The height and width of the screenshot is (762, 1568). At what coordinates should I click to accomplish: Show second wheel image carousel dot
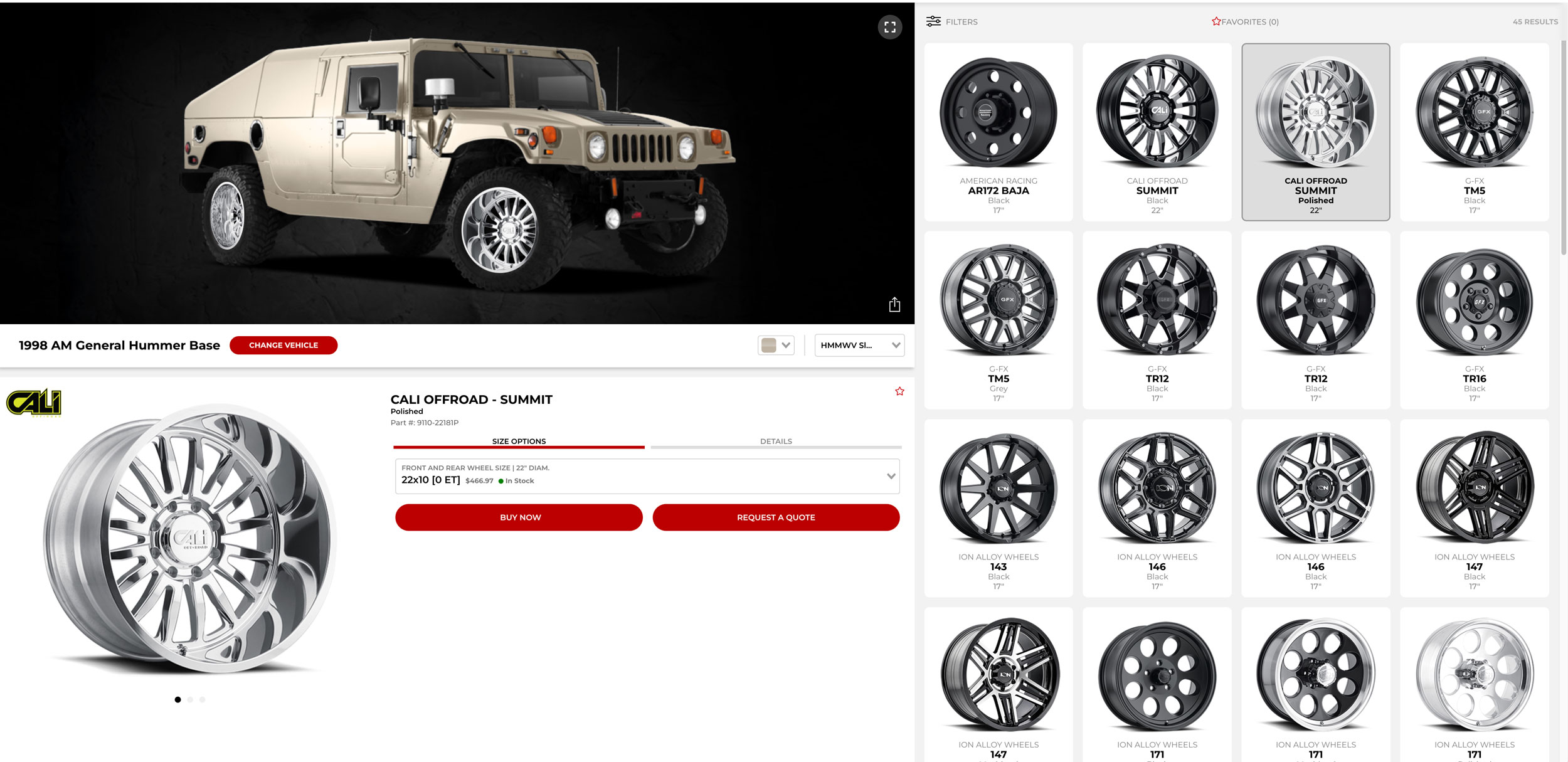click(x=190, y=700)
